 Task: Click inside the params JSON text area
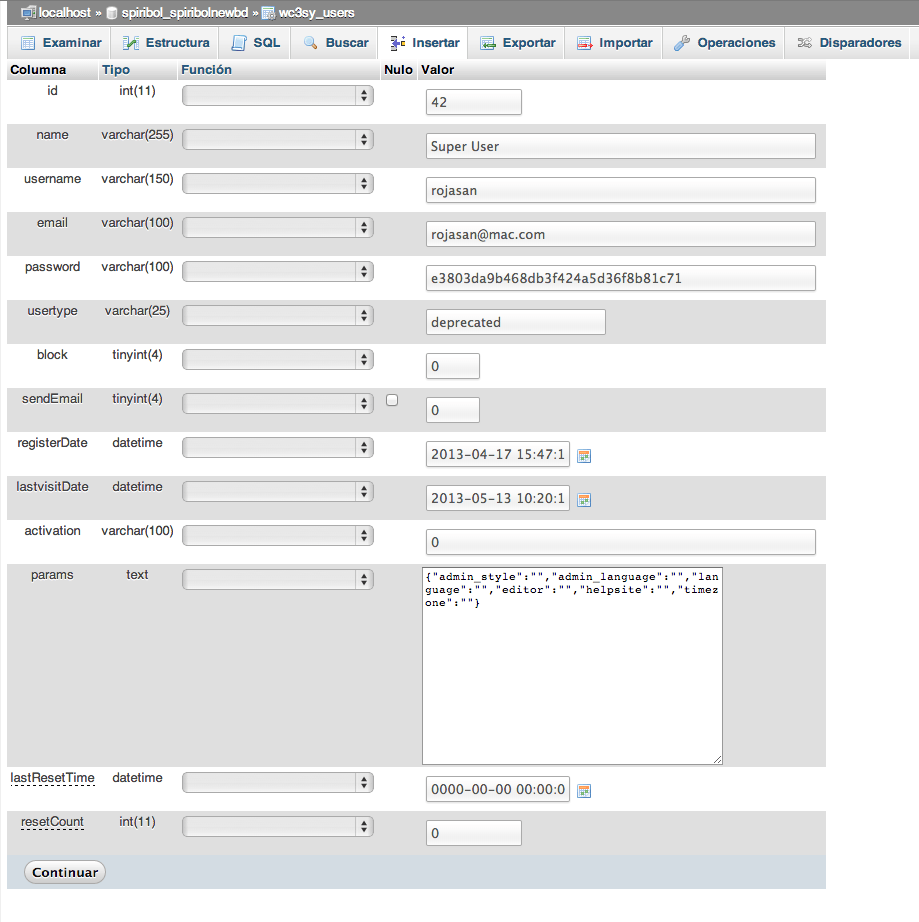pos(572,666)
